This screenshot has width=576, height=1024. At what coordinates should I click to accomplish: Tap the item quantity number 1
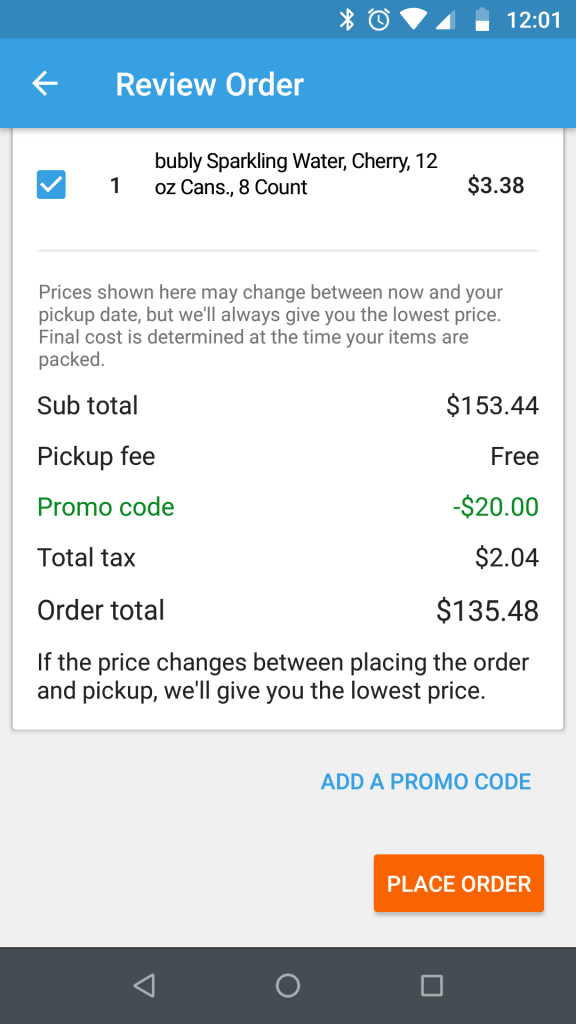[x=115, y=186]
